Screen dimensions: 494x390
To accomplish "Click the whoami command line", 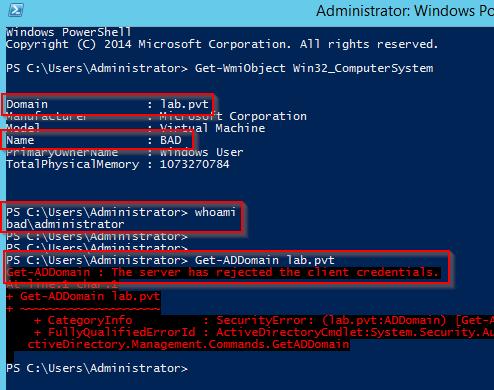I will (121, 212).
